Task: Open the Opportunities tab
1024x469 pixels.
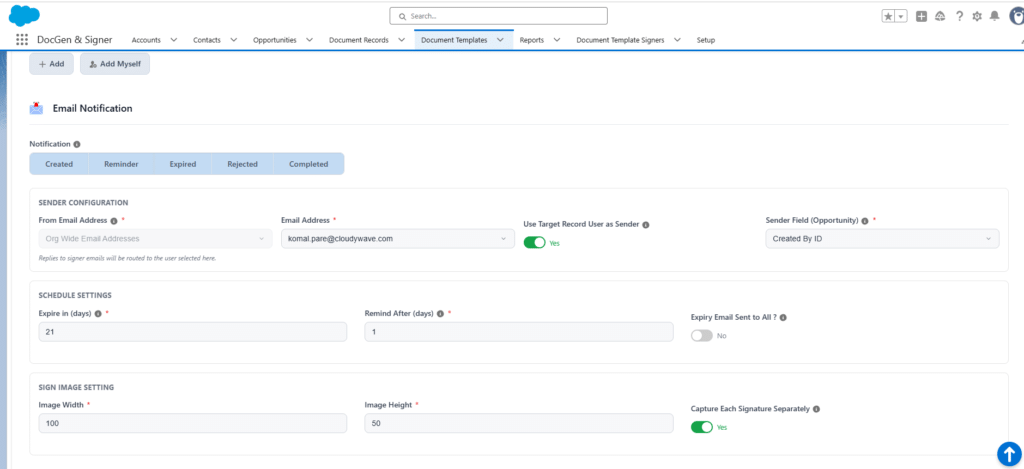Action: 274,40
